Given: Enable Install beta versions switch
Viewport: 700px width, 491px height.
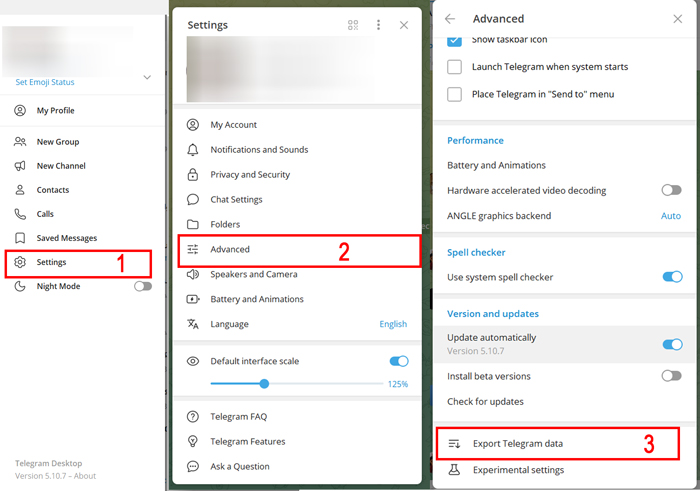Looking at the screenshot, I should click(x=672, y=376).
